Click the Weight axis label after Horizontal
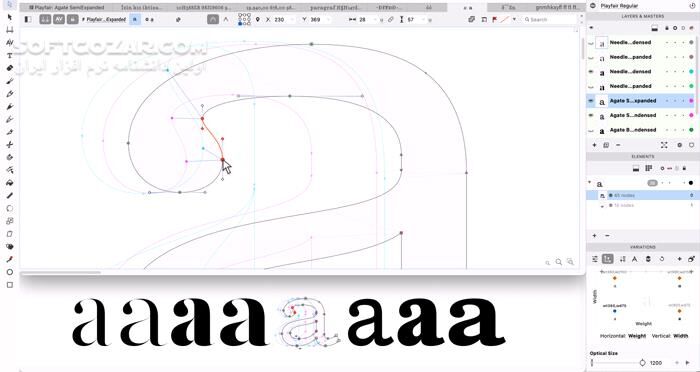 coord(637,336)
